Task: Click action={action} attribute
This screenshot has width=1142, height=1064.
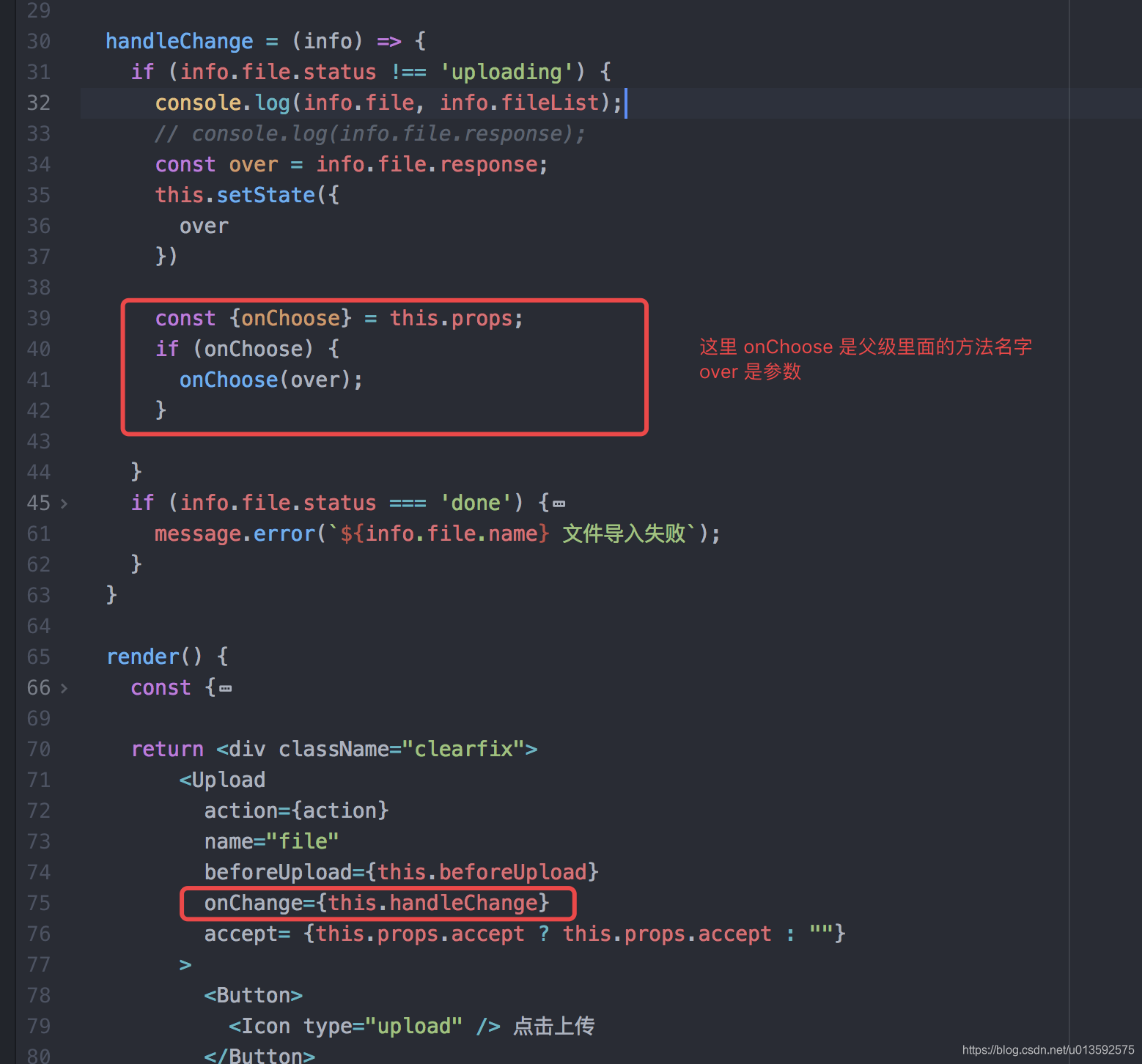Action: [296, 810]
